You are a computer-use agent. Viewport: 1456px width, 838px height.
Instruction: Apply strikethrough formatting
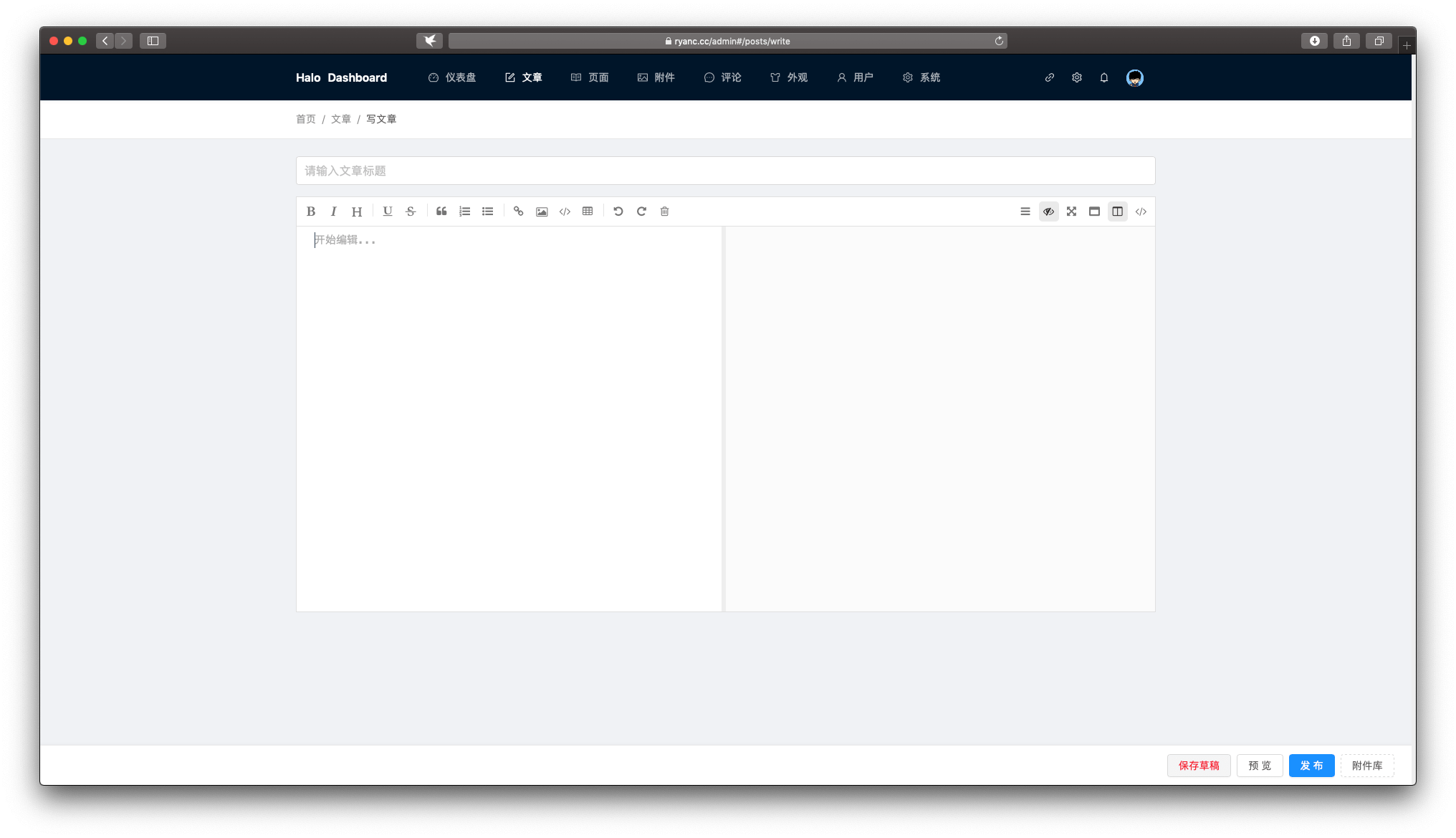pos(411,211)
